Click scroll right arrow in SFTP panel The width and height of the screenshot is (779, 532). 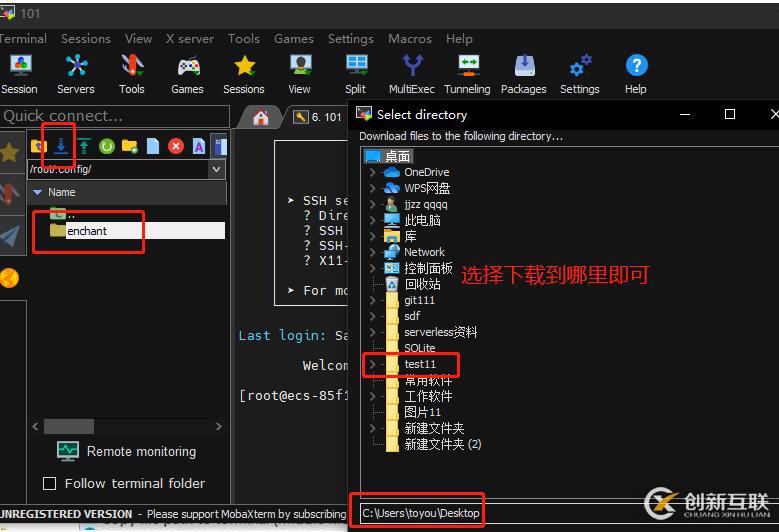(x=219, y=426)
